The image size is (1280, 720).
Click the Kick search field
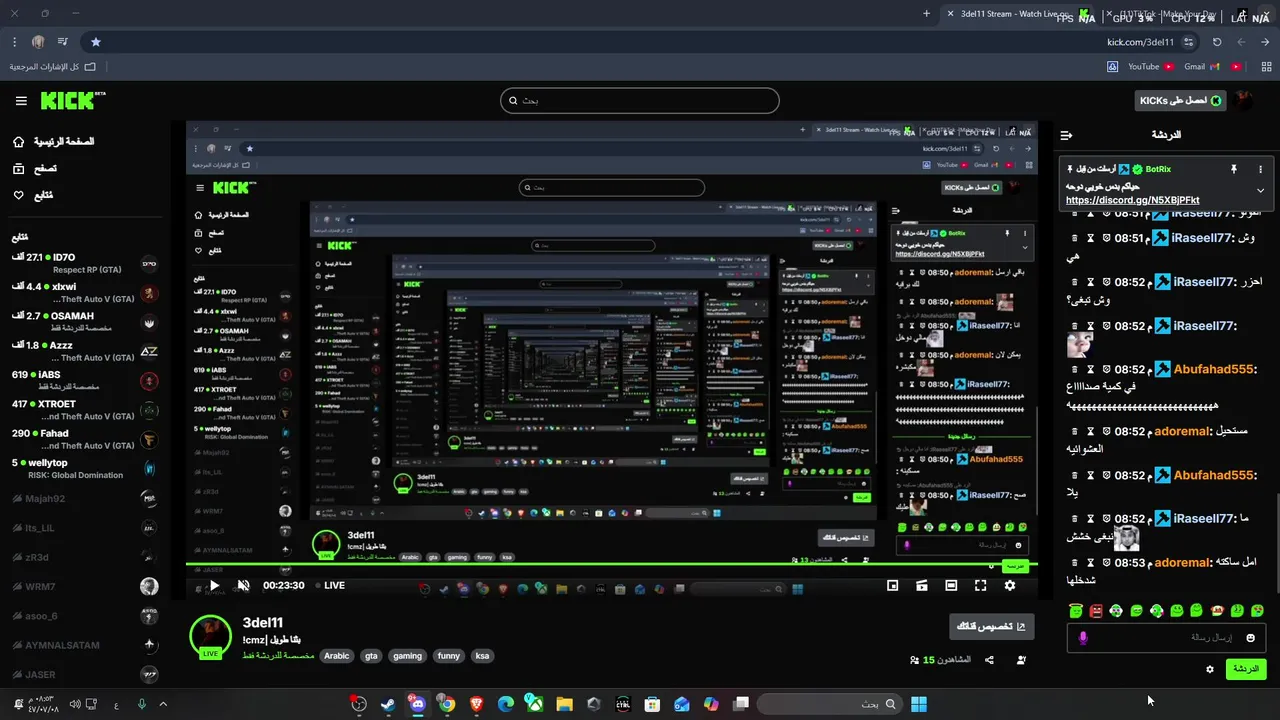(x=640, y=100)
